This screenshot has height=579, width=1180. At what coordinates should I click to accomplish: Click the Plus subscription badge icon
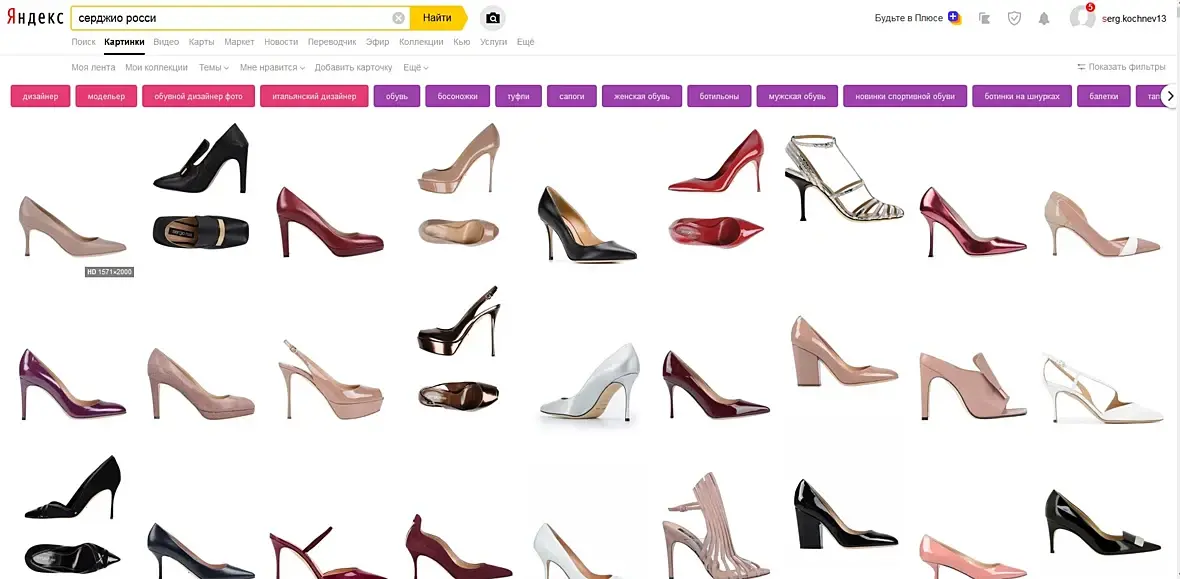coord(955,18)
